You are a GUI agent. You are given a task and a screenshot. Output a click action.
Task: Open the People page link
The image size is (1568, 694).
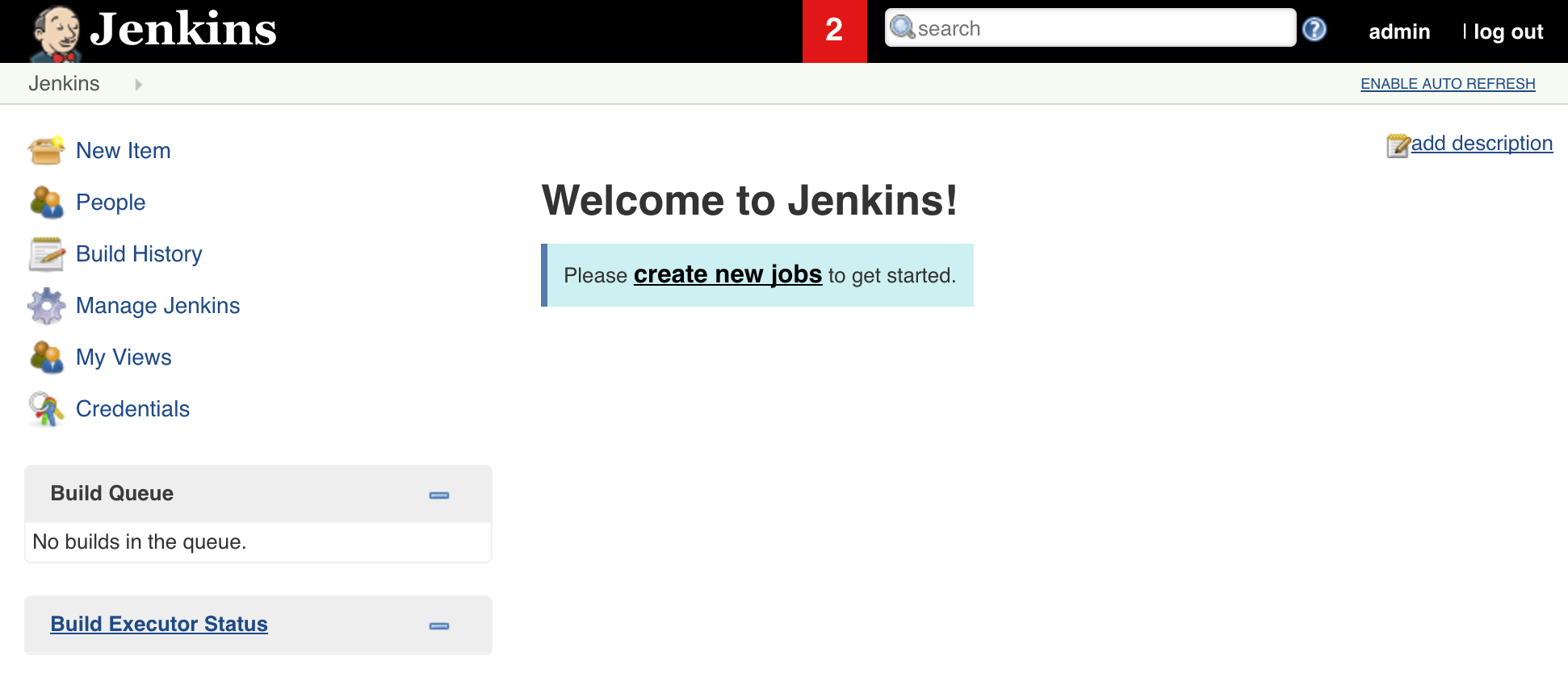coord(111,203)
